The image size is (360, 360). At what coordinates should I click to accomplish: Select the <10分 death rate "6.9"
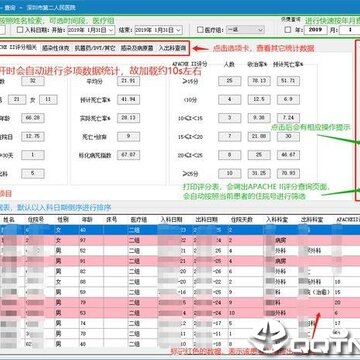pyautogui.click(x=288, y=100)
